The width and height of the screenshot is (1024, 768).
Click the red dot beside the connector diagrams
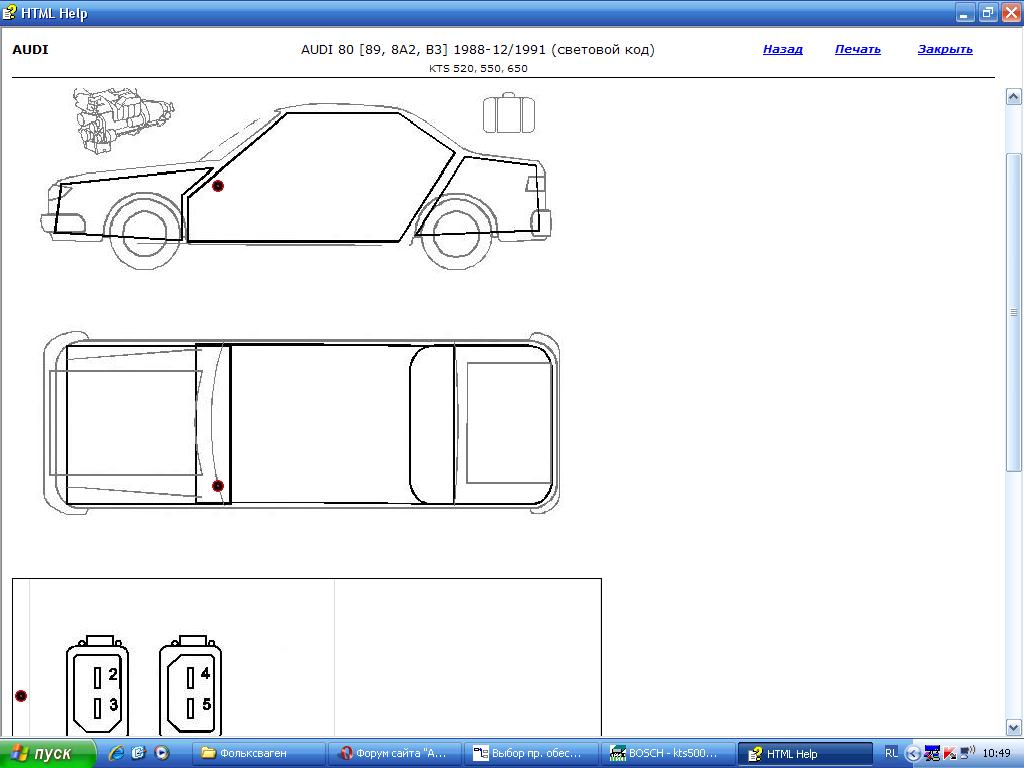(x=21, y=696)
